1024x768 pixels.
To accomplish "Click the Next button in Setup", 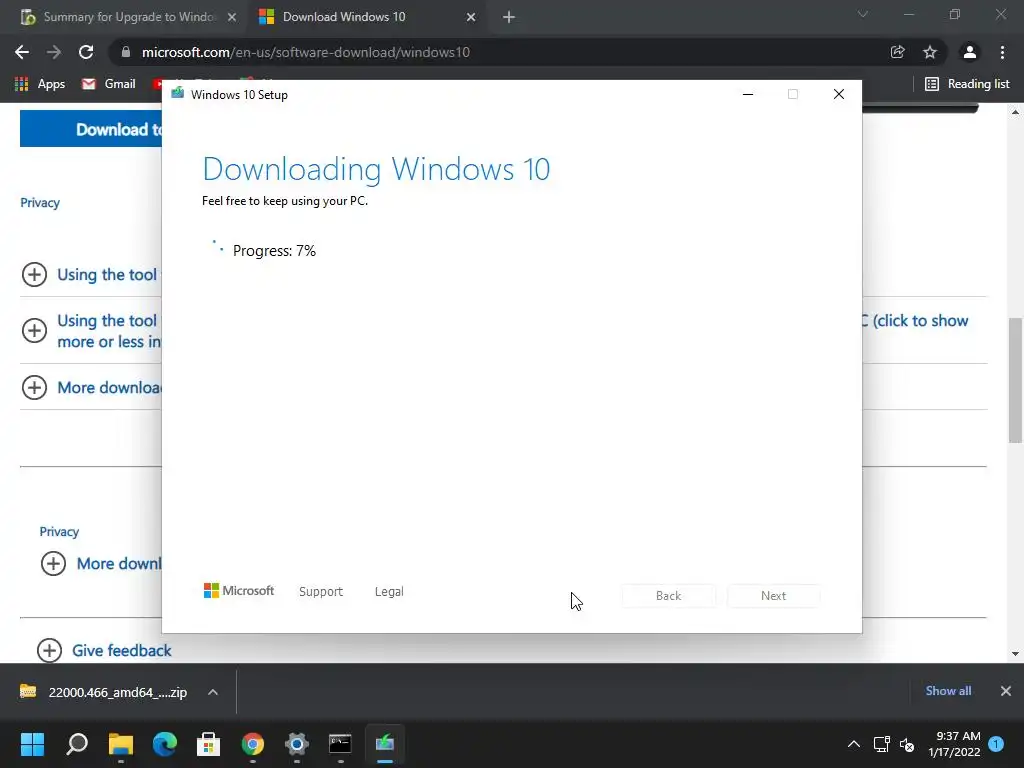I will tap(773, 596).
